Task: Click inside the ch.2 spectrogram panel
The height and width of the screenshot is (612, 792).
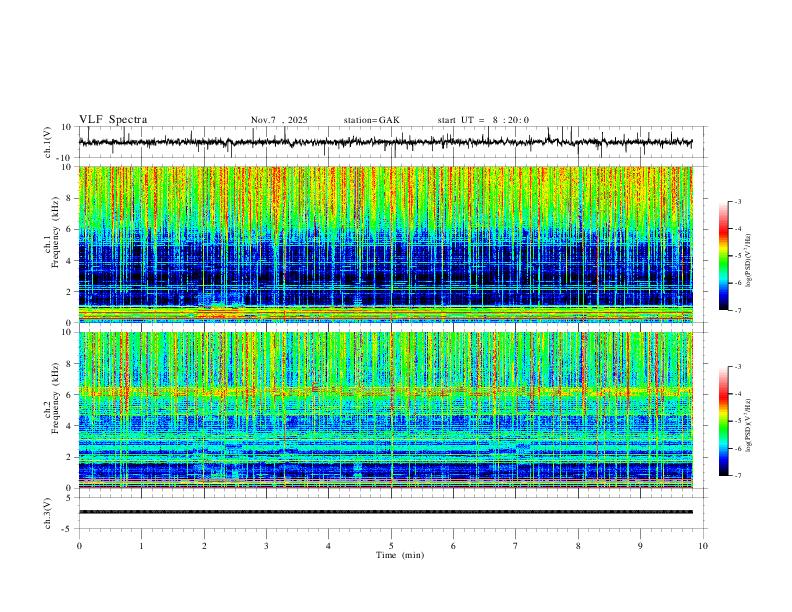Action: tap(385, 410)
